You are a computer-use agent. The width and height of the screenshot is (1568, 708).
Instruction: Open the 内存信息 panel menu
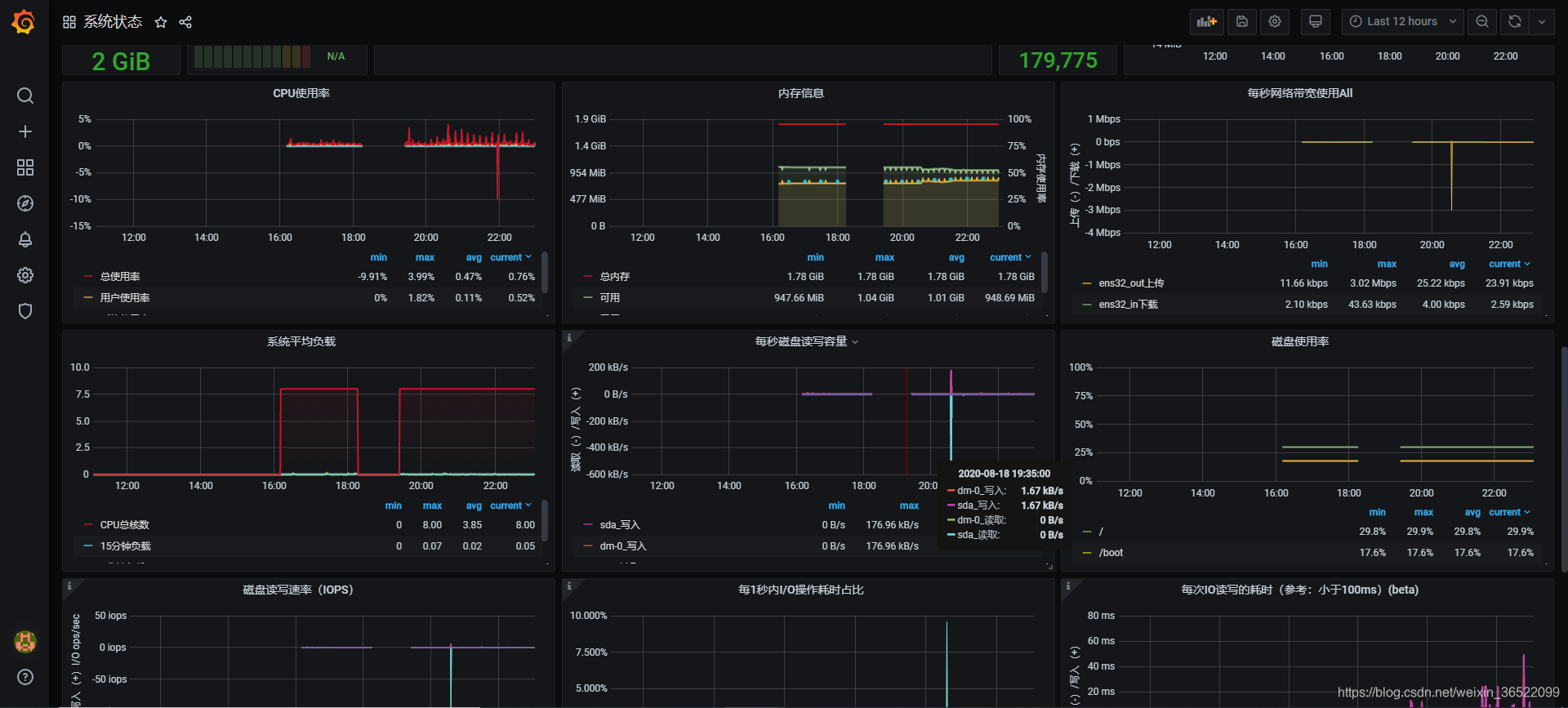tap(801, 93)
